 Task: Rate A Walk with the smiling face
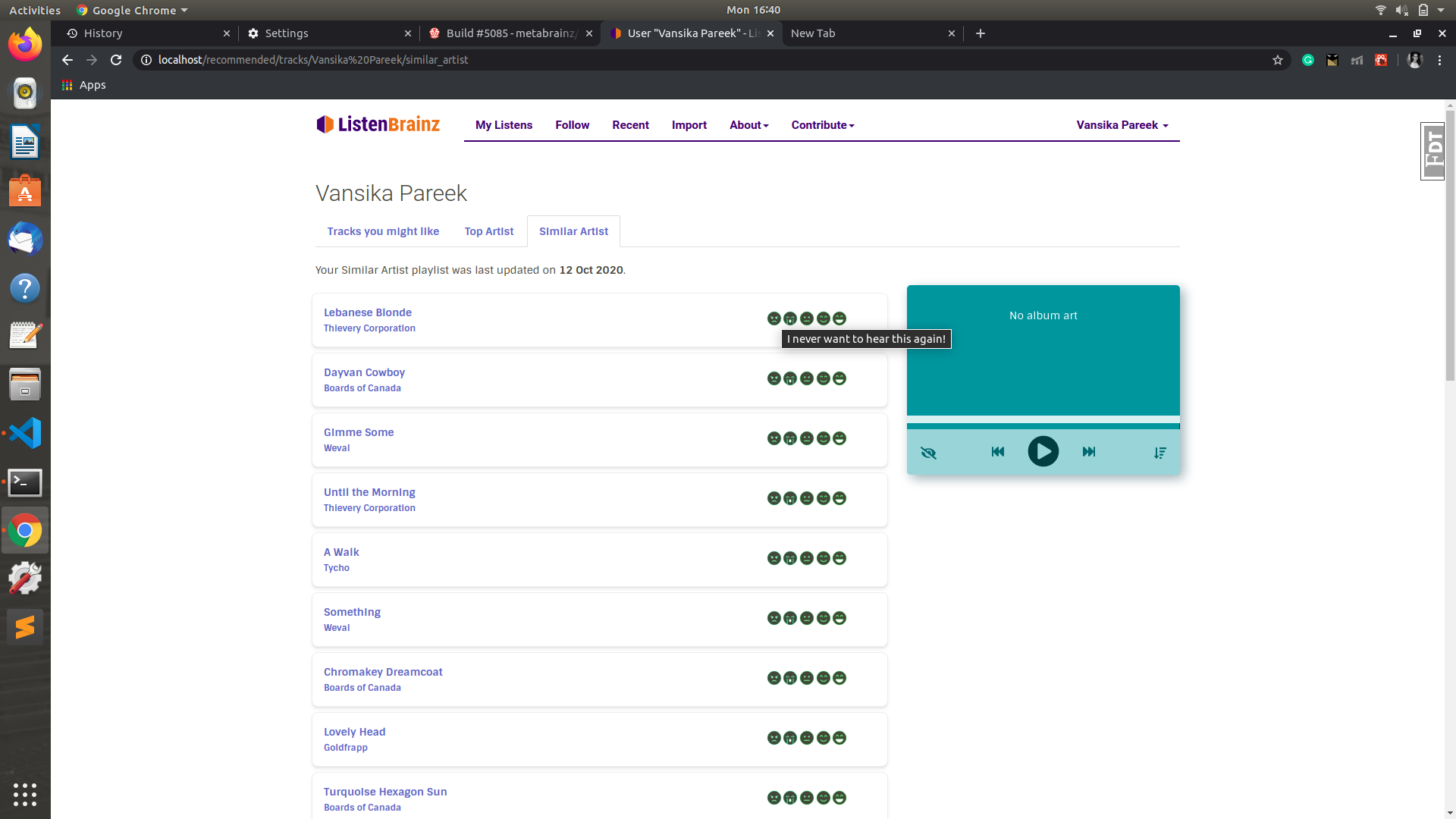tap(823, 558)
